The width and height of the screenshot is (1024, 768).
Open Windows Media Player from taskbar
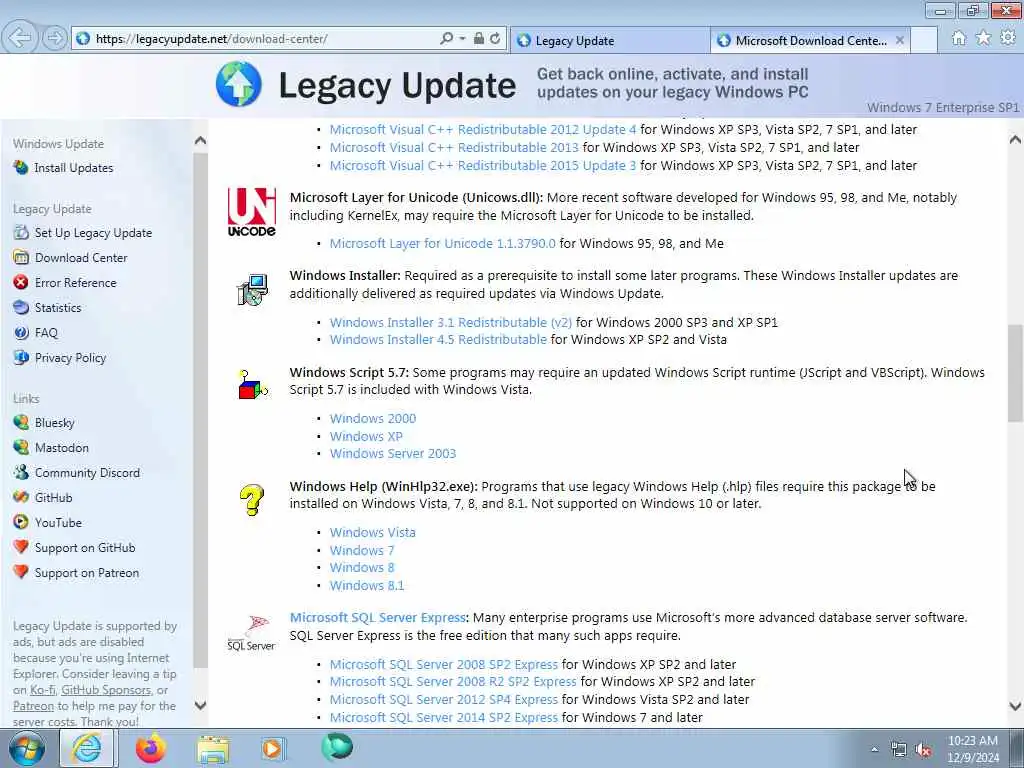272,749
